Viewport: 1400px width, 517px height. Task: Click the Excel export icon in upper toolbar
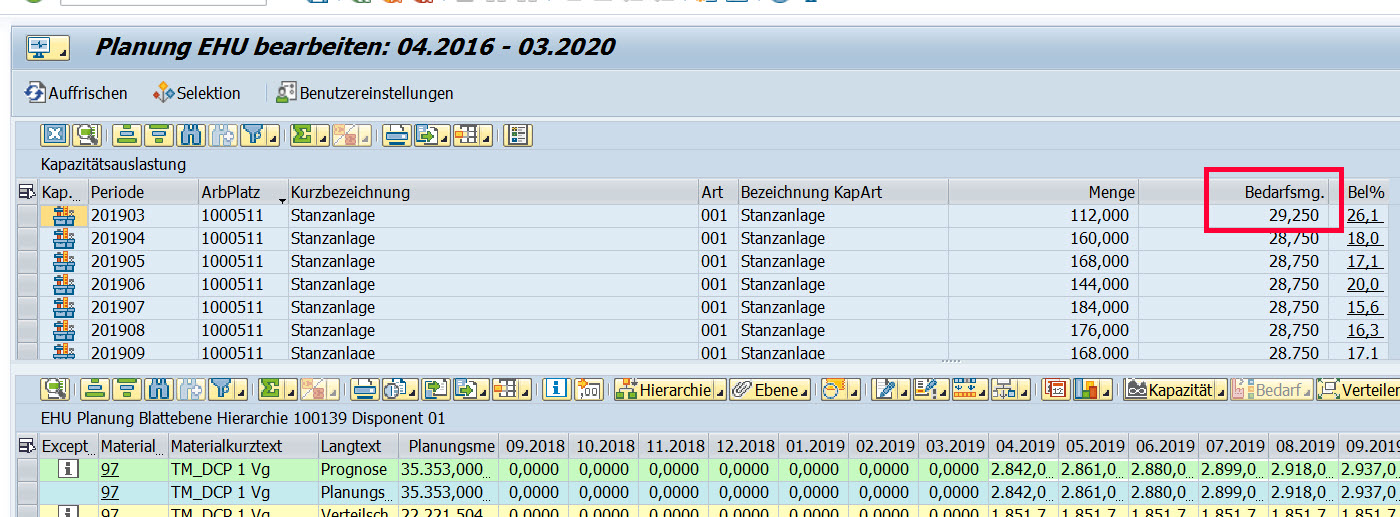[55, 135]
